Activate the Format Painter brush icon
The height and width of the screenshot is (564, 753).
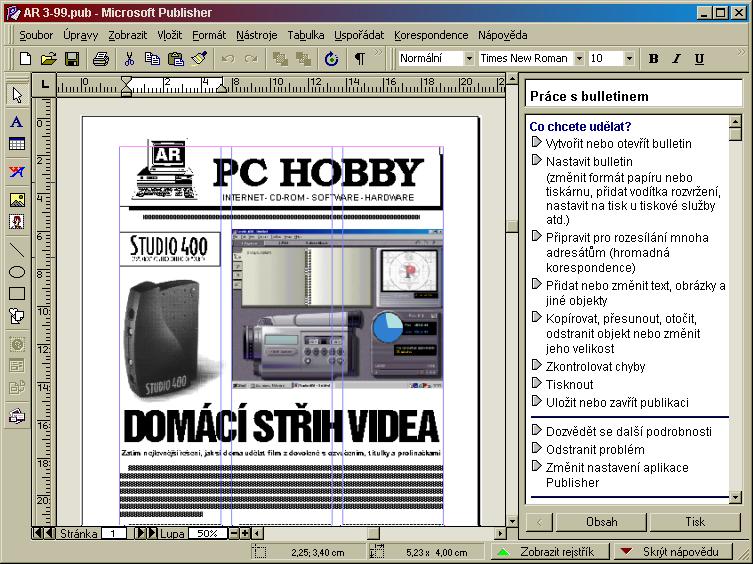pos(199,59)
